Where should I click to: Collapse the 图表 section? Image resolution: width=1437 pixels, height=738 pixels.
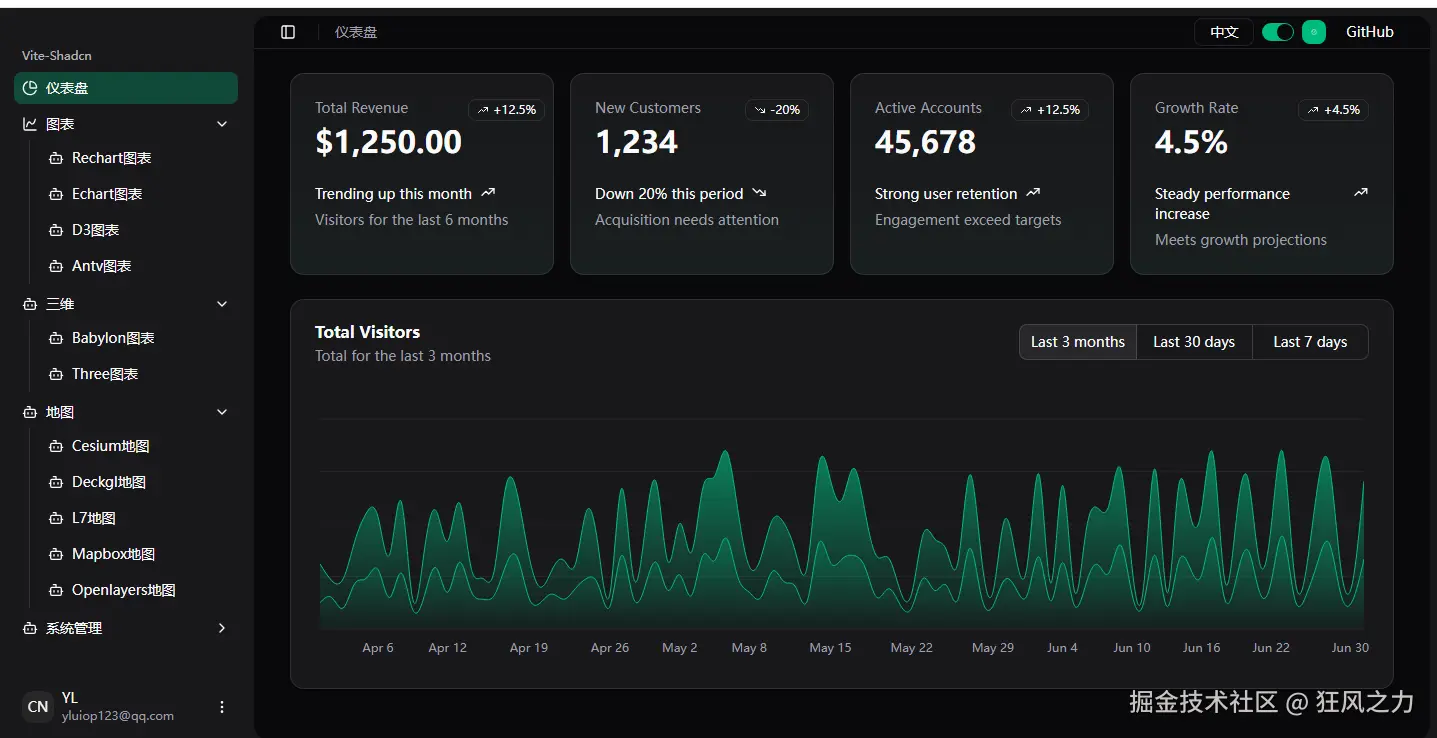(x=221, y=123)
